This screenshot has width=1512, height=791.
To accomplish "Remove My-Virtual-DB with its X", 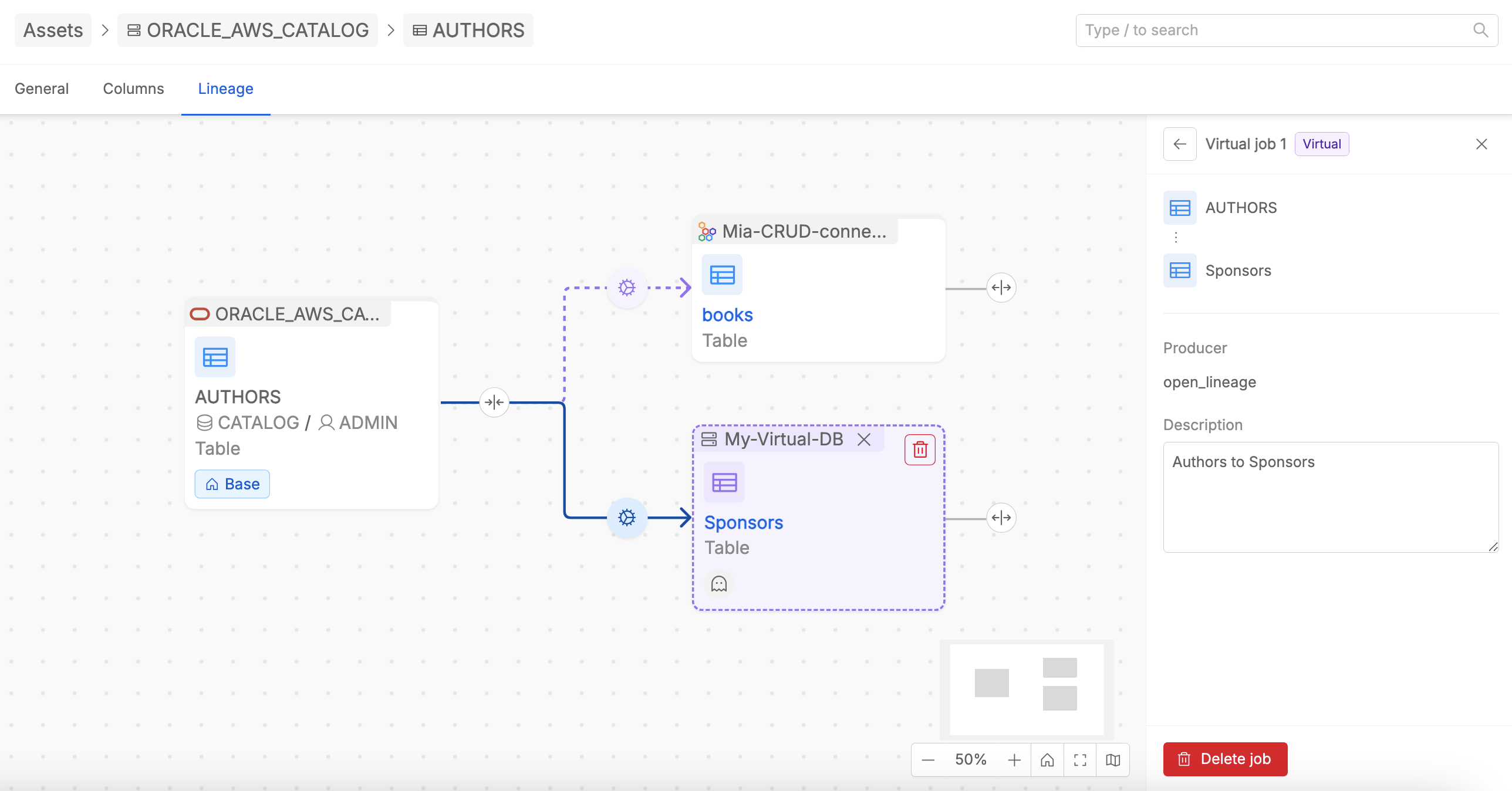I will (863, 440).
